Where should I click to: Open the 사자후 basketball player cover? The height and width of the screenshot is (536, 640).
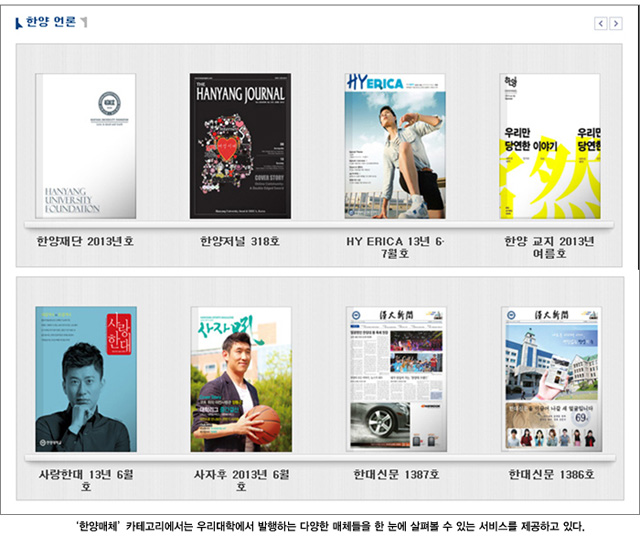pos(240,379)
